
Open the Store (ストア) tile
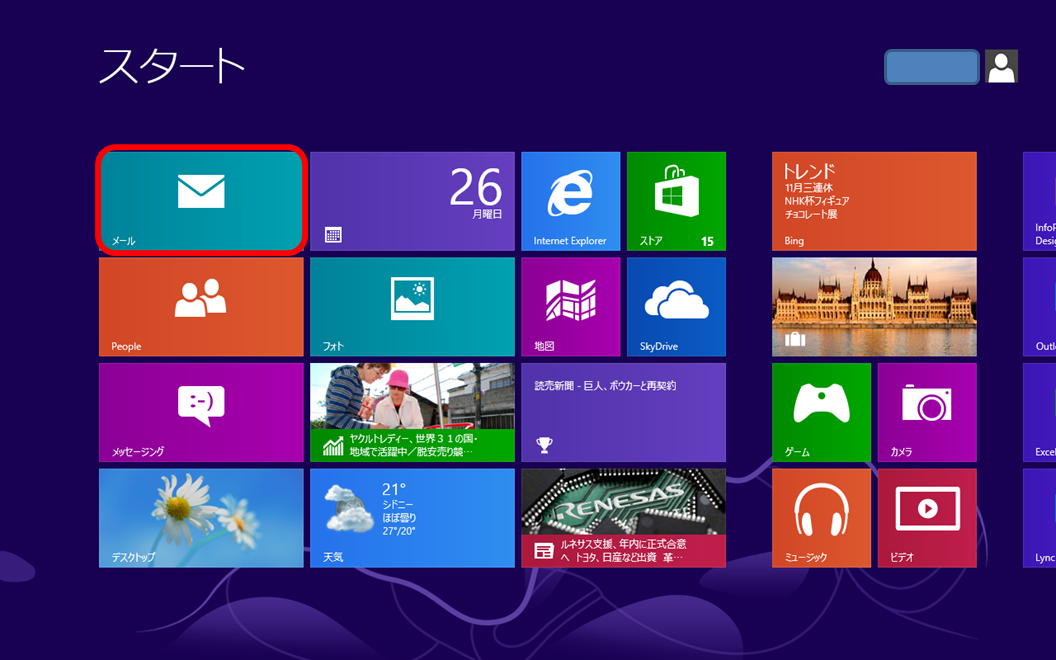tap(676, 200)
